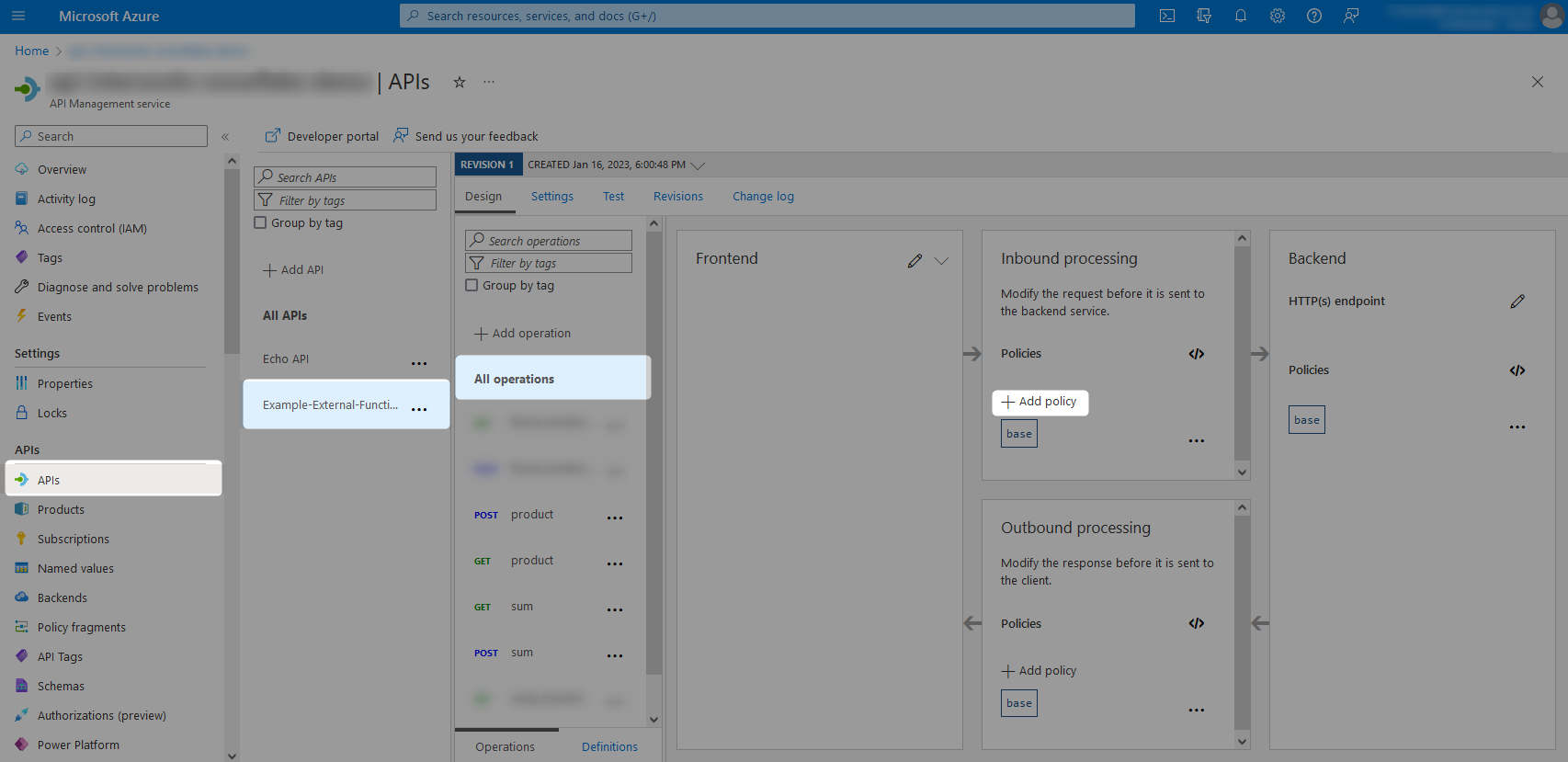Click operations list scrollbar down arrow

pos(653,720)
